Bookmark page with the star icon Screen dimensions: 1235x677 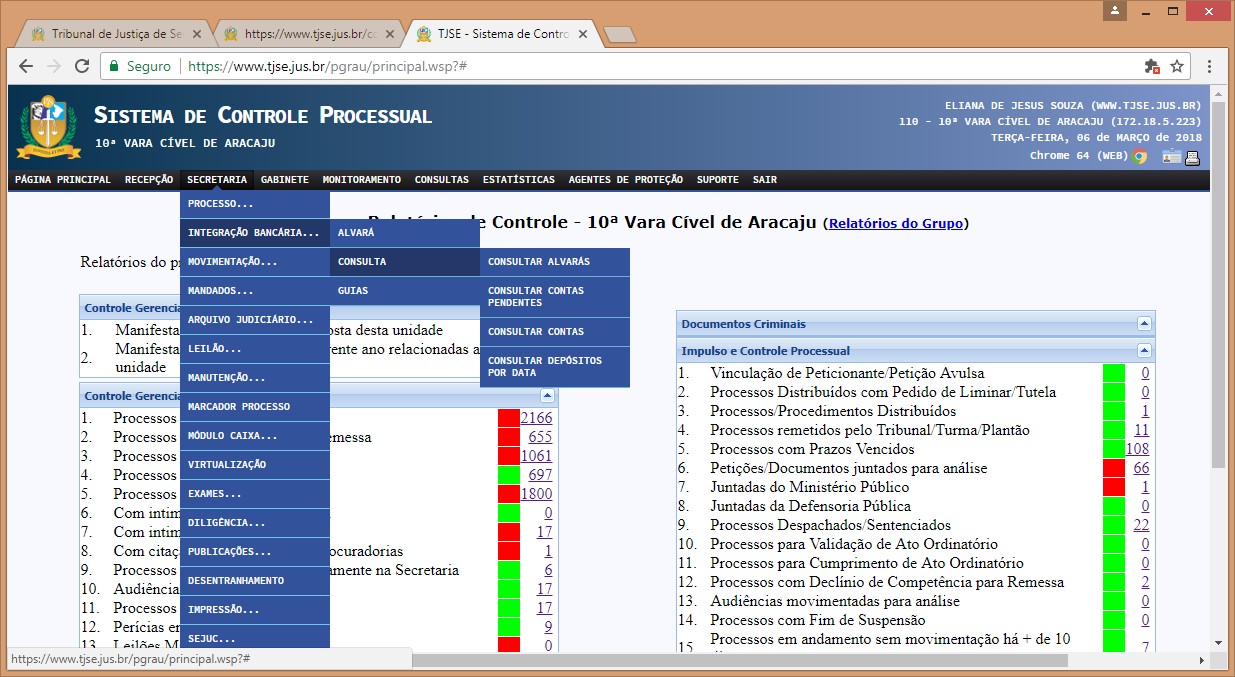pos(1177,67)
